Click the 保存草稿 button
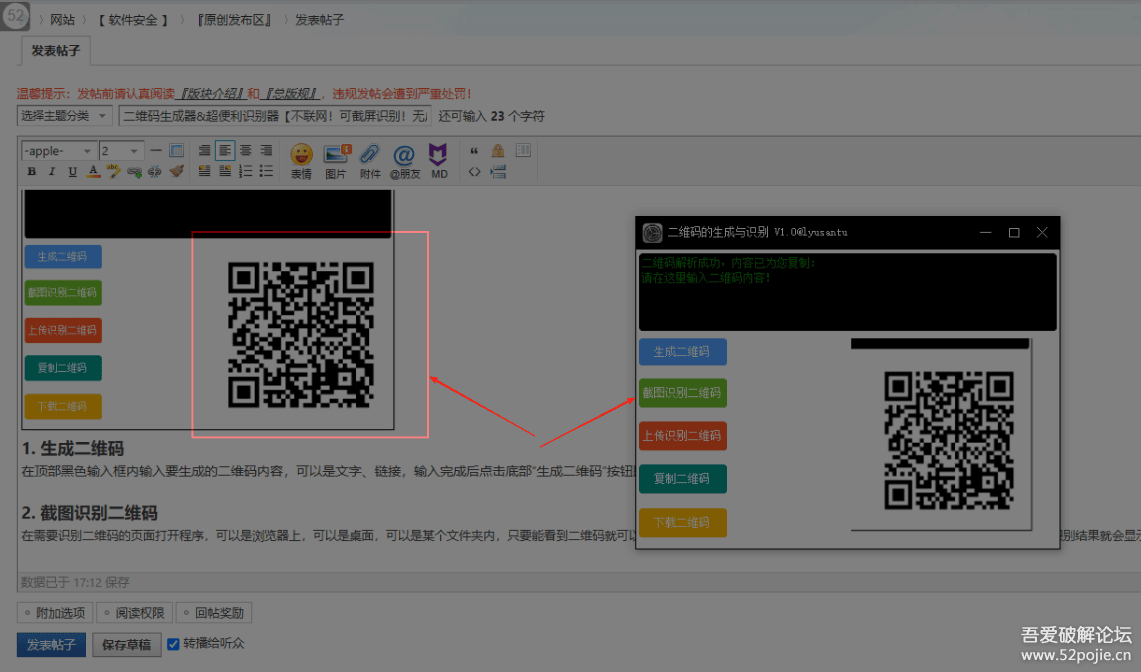Screen dimensions: 1141x672 [127, 644]
